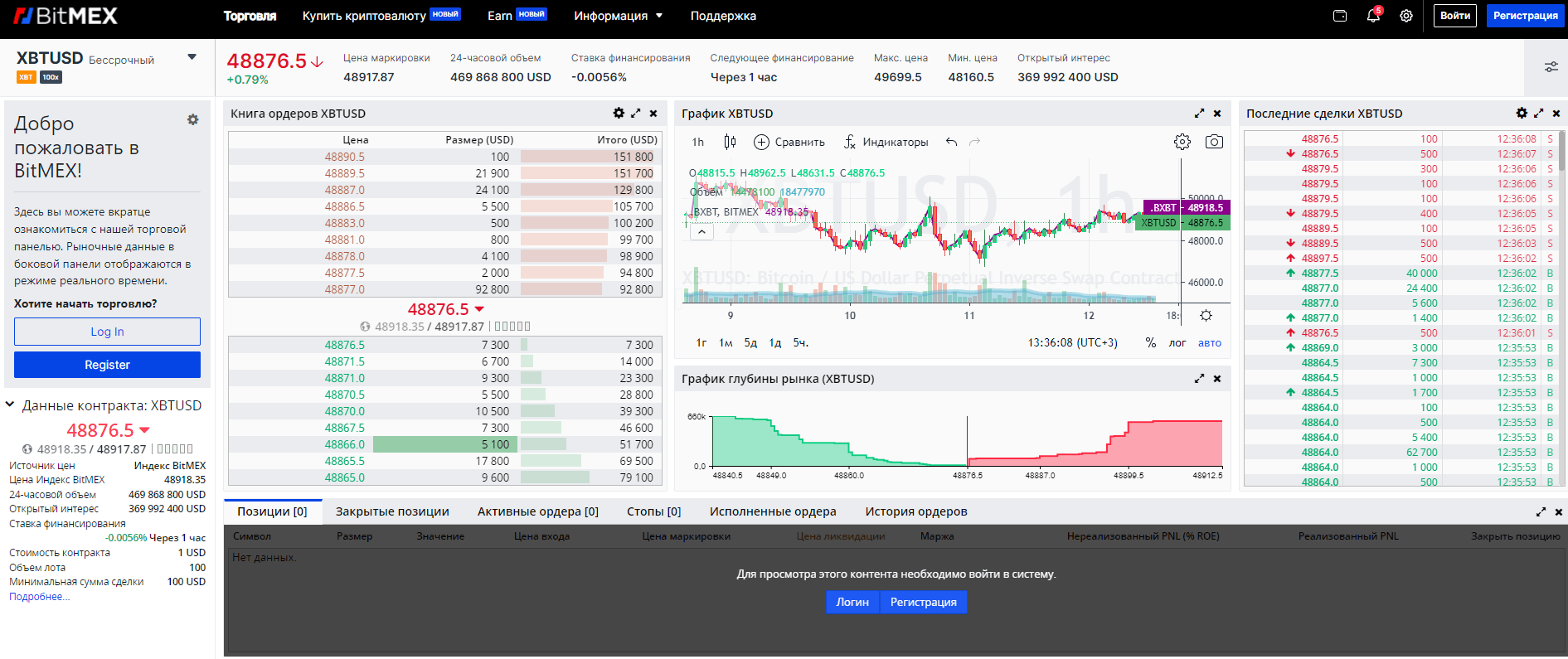
Task: Click Регистрация button in positions panel
Action: pos(924,602)
